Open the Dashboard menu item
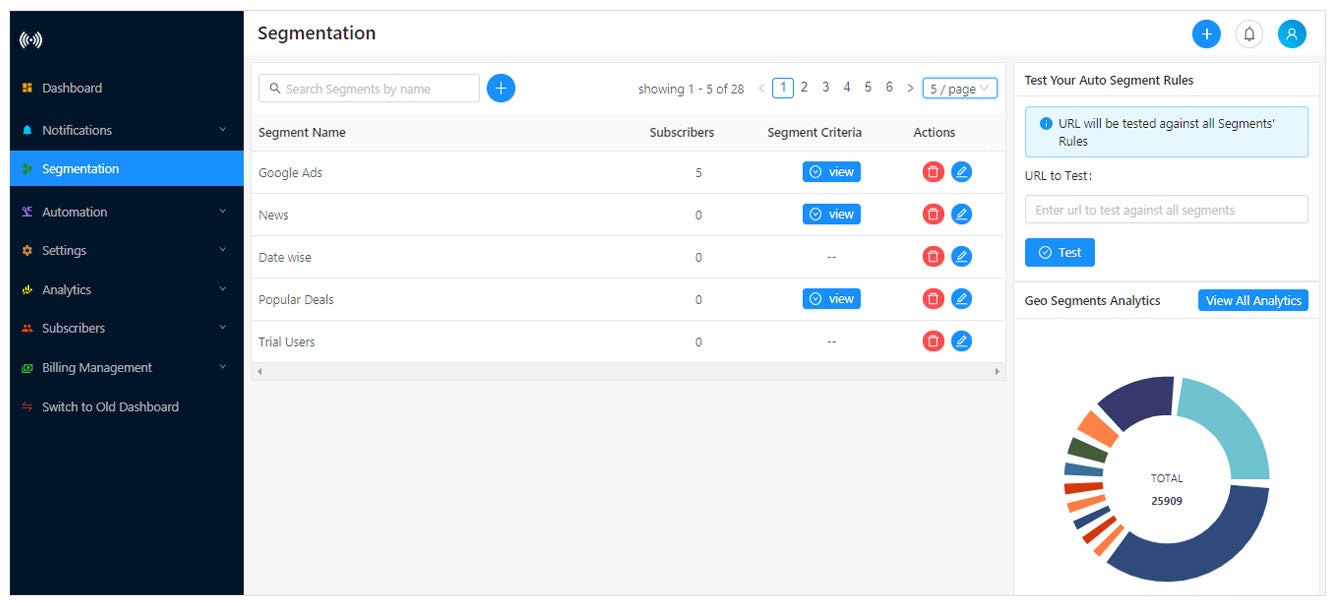 (127, 88)
